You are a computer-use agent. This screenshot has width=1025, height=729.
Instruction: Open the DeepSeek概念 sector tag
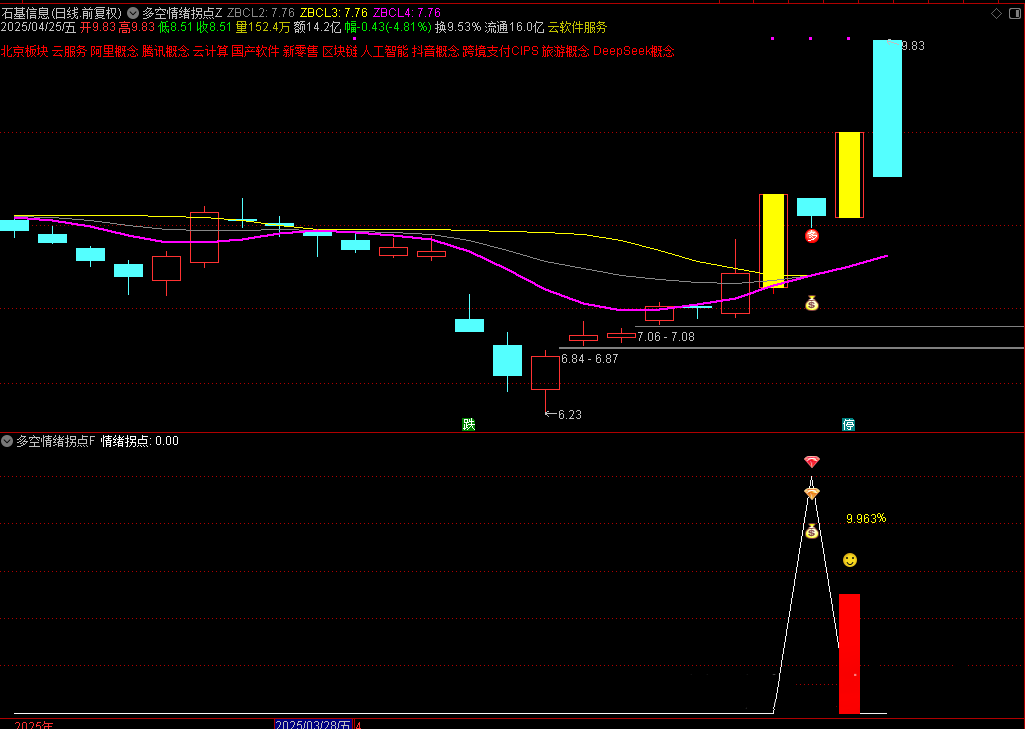pyautogui.click(x=633, y=51)
